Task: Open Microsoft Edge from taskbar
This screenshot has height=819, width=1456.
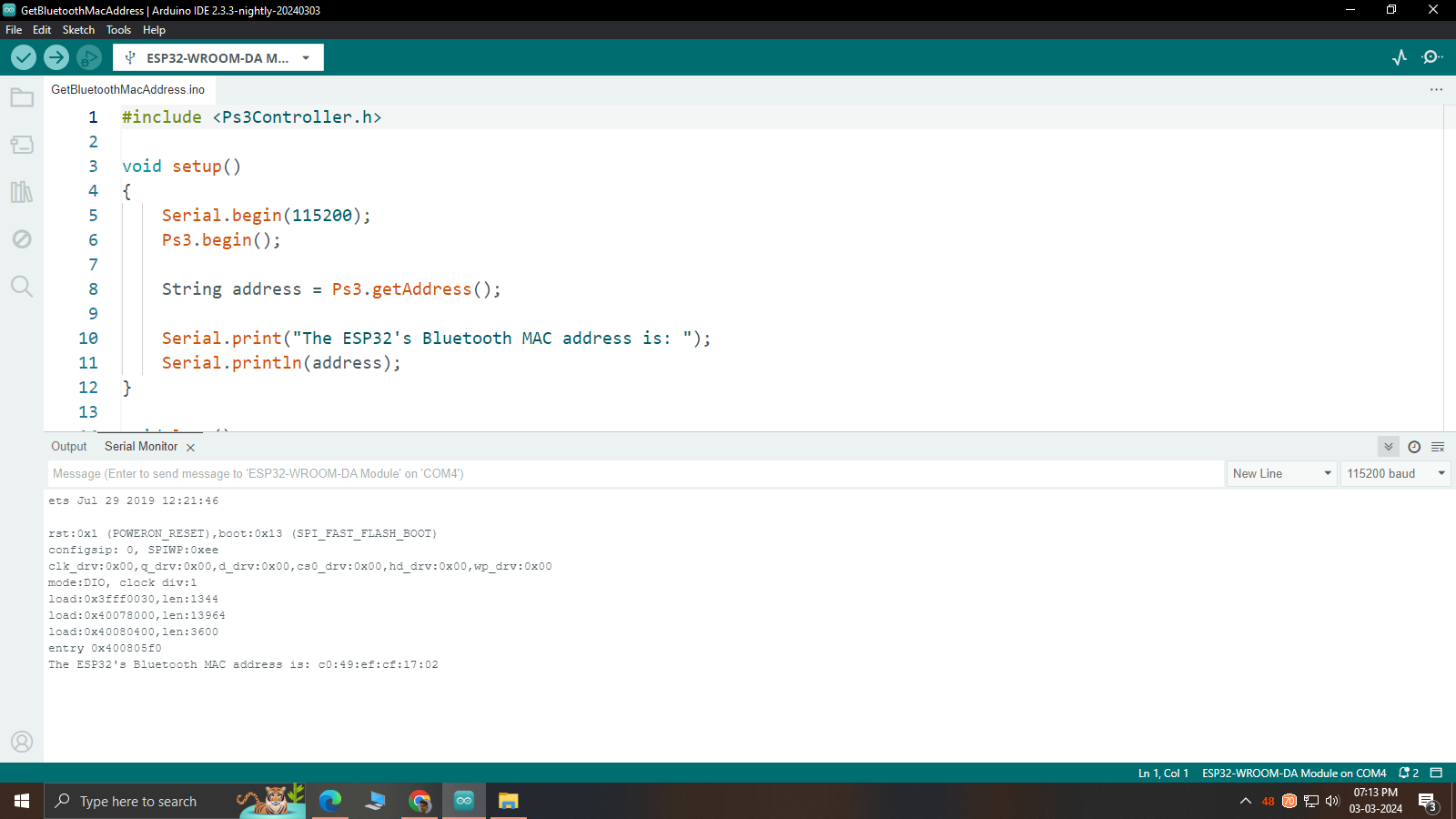Action: (x=329, y=801)
